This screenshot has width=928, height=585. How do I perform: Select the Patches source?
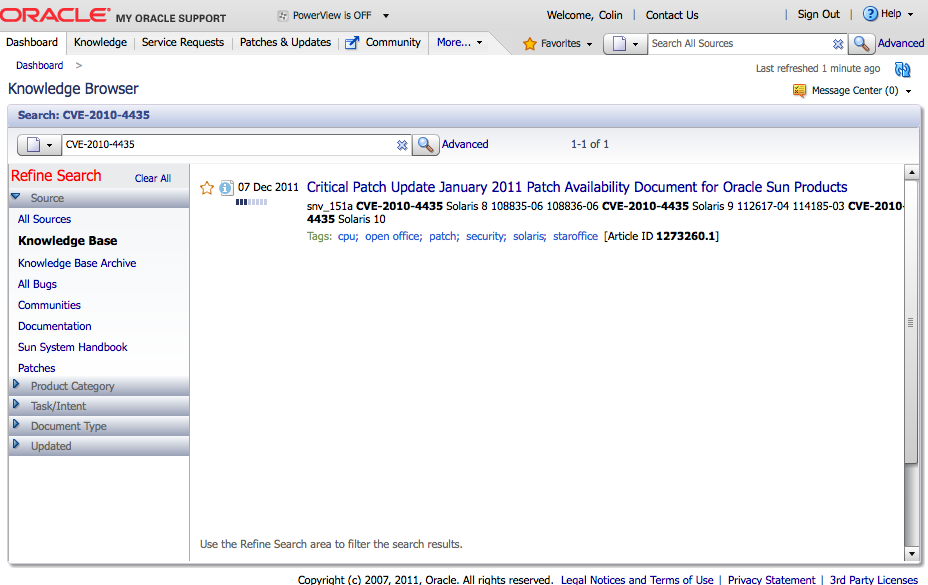coord(37,368)
